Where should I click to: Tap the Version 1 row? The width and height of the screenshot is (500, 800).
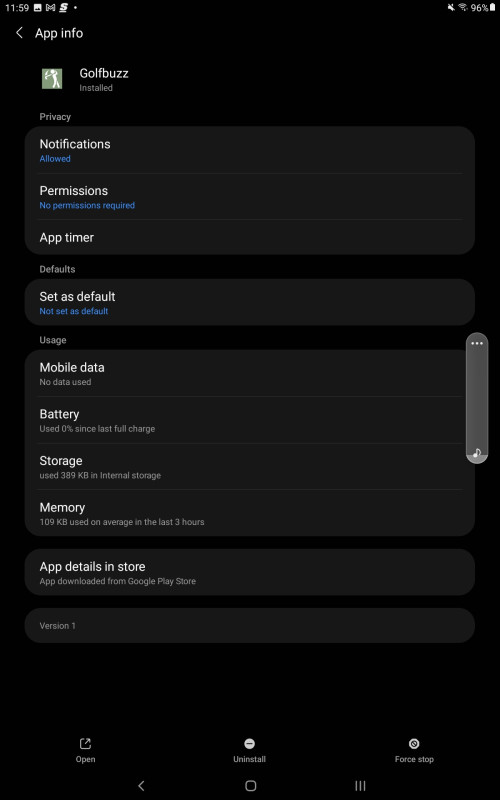pos(250,626)
